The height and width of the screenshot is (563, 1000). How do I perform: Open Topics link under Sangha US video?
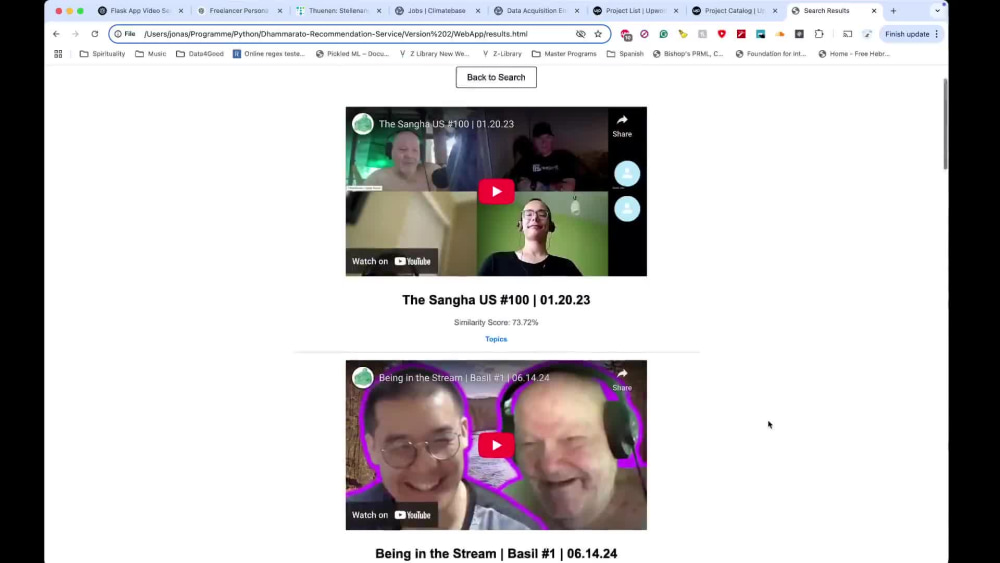pyautogui.click(x=496, y=339)
